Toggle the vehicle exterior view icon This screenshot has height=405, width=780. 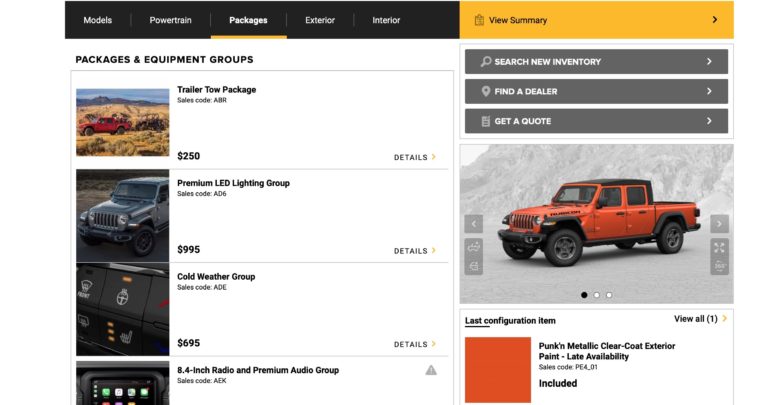click(x=474, y=247)
